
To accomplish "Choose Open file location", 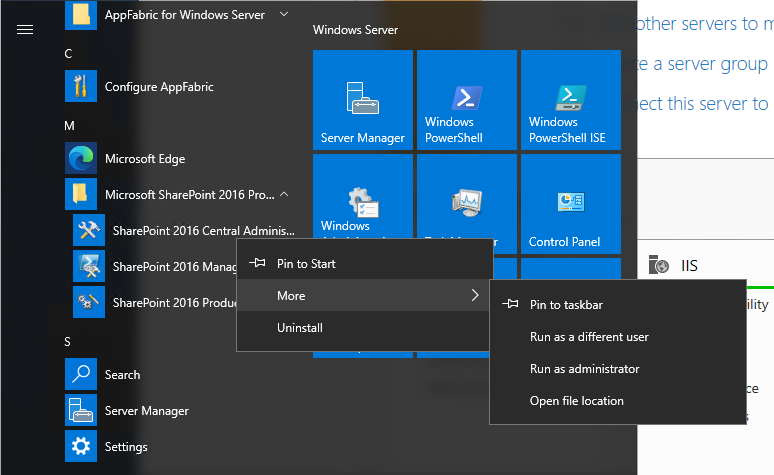I will pos(618,401).
